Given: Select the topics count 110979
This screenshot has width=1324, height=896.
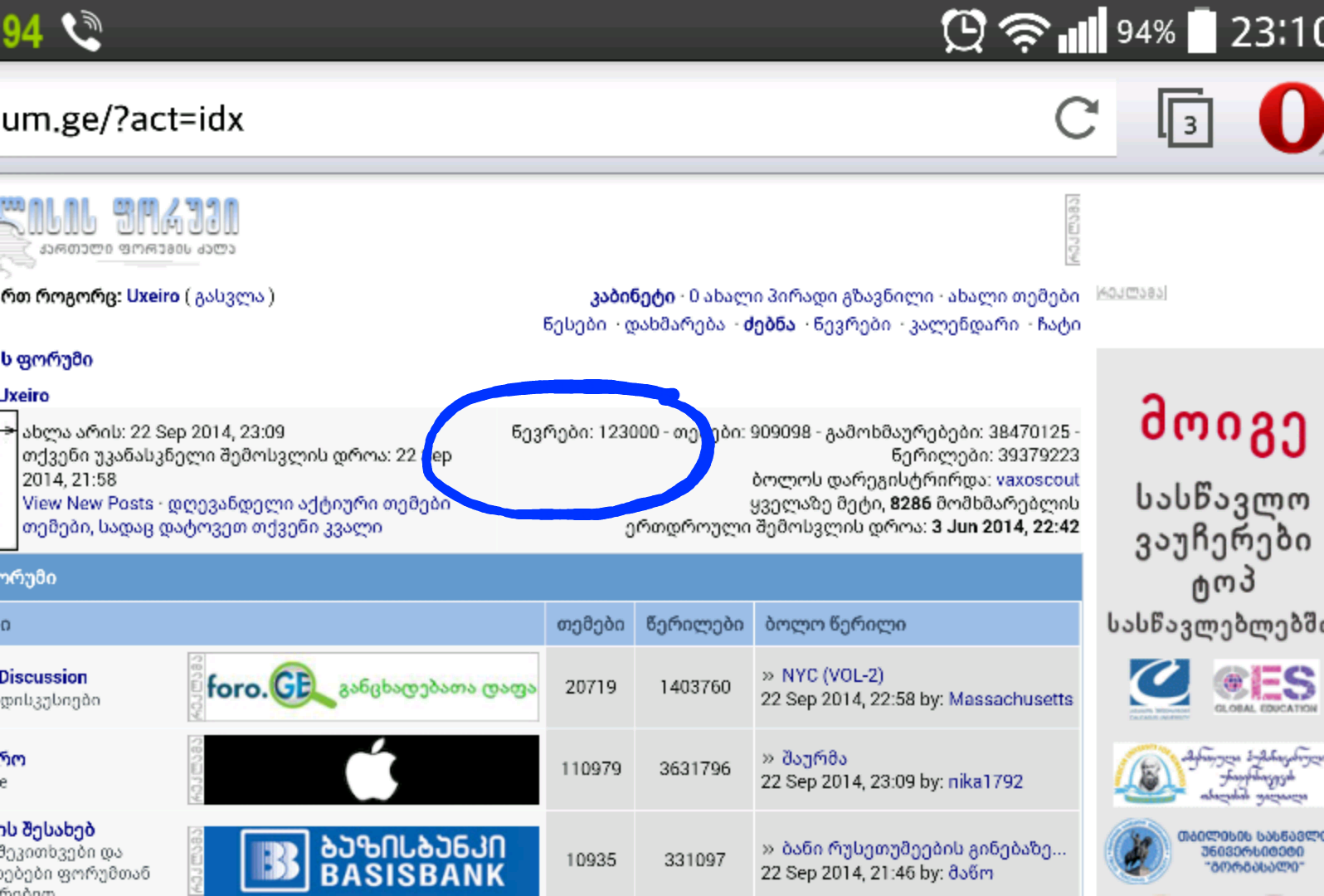Looking at the screenshot, I should click(x=591, y=769).
